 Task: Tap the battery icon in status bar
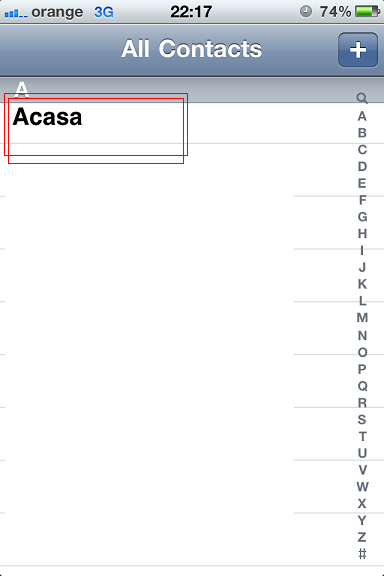[x=367, y=11]
